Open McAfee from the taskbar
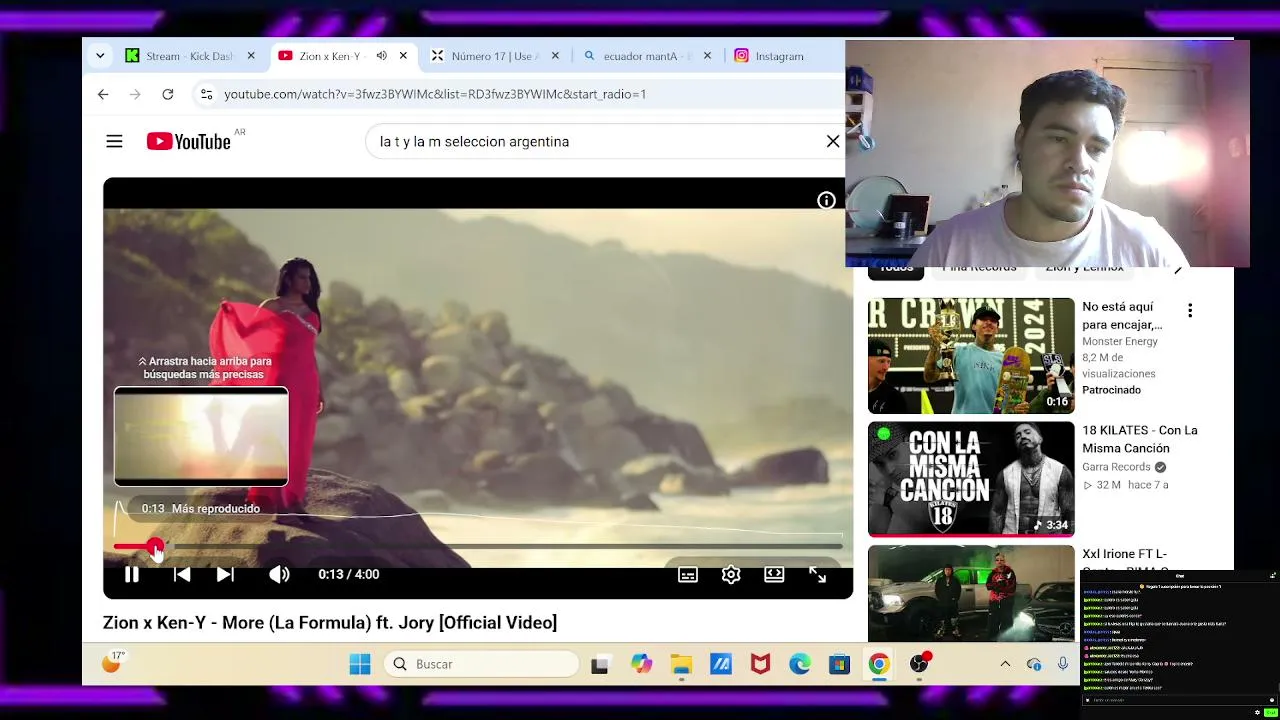Viewport: 1280px width, 720px height. 760,664
